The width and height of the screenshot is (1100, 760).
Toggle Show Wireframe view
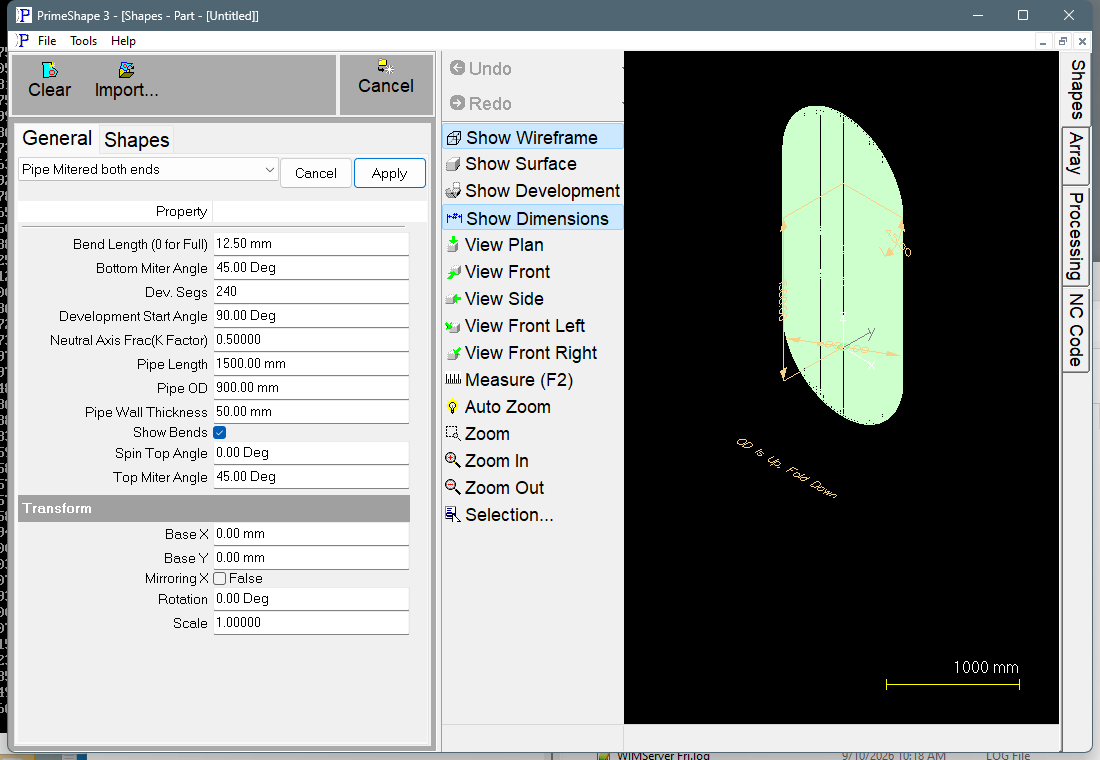[x=532, y=138]
